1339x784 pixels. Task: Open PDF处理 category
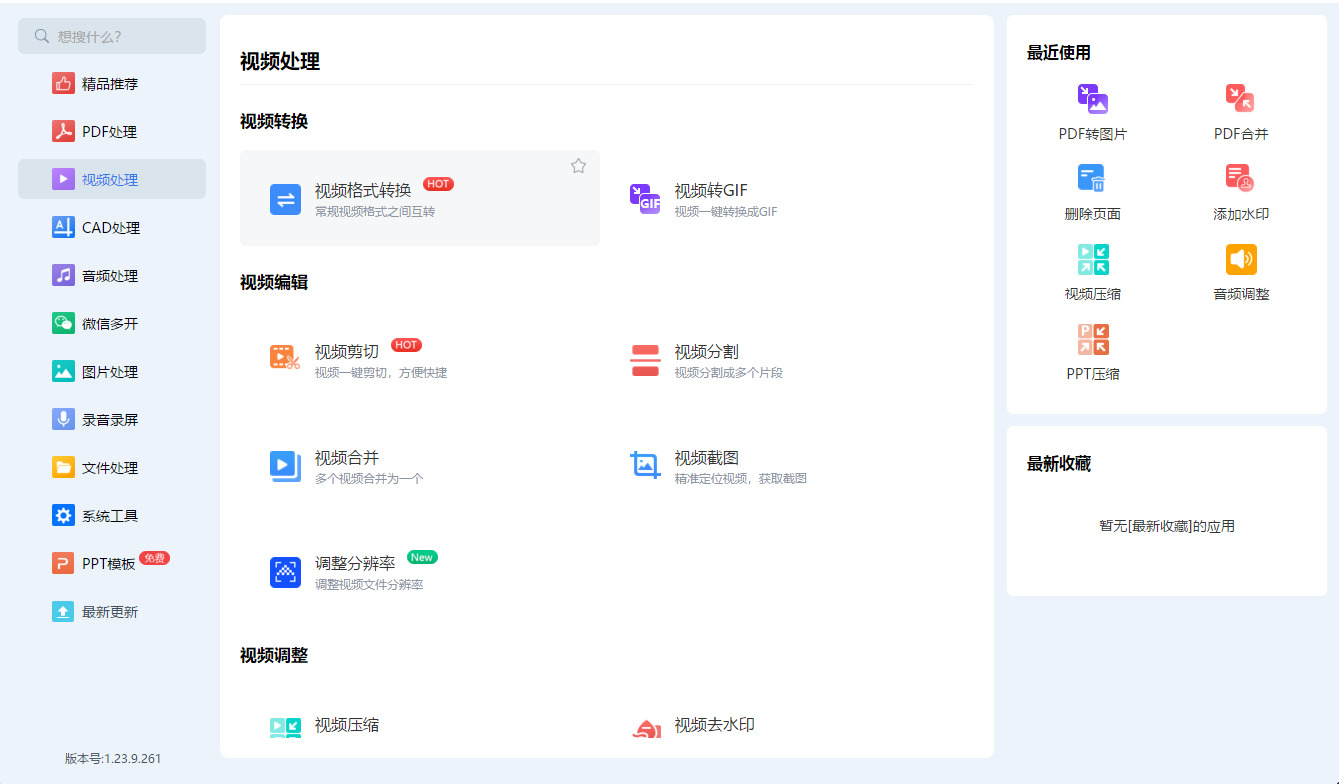112,132
